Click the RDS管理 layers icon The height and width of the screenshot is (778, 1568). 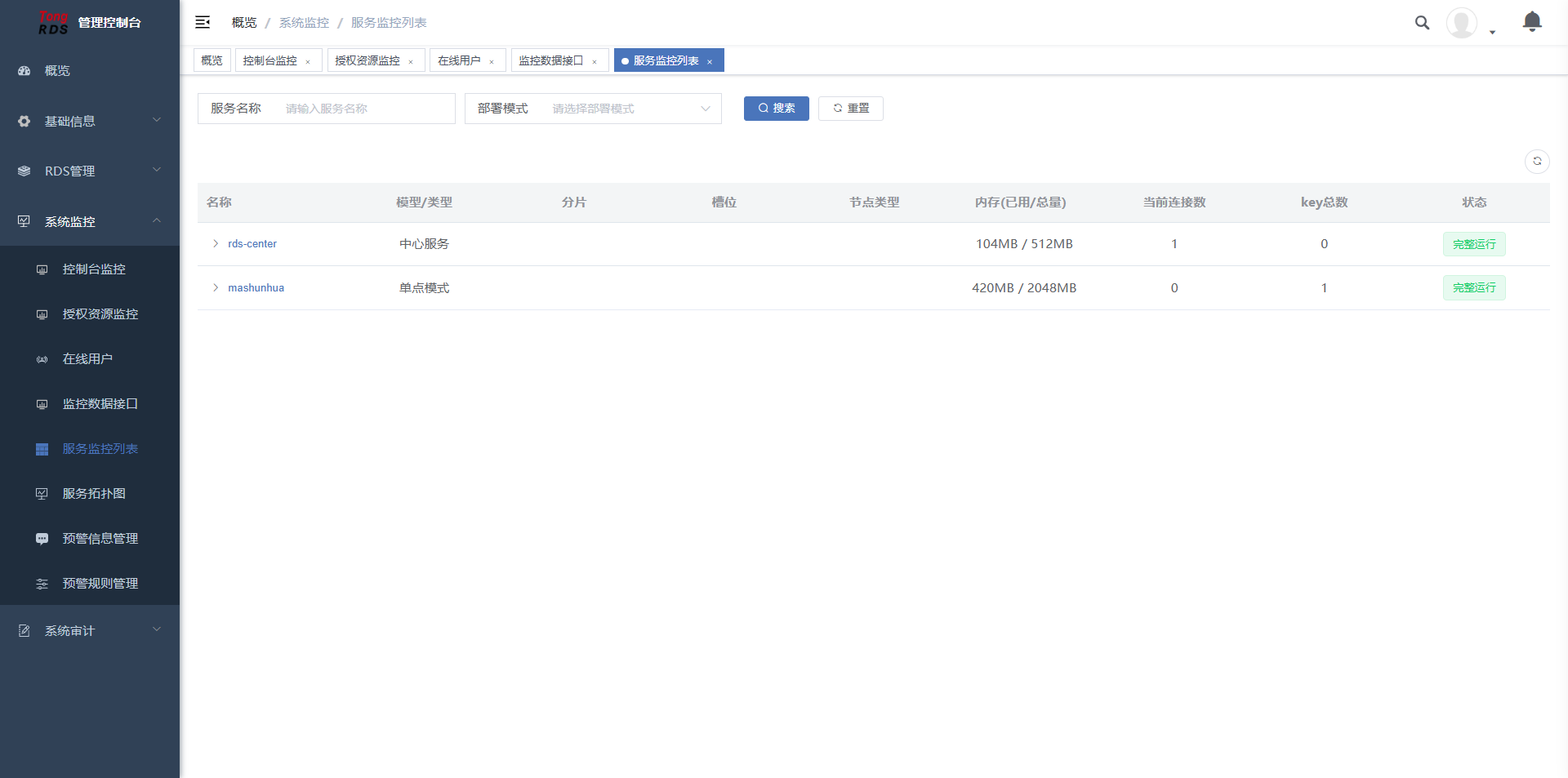pos(24,171)
